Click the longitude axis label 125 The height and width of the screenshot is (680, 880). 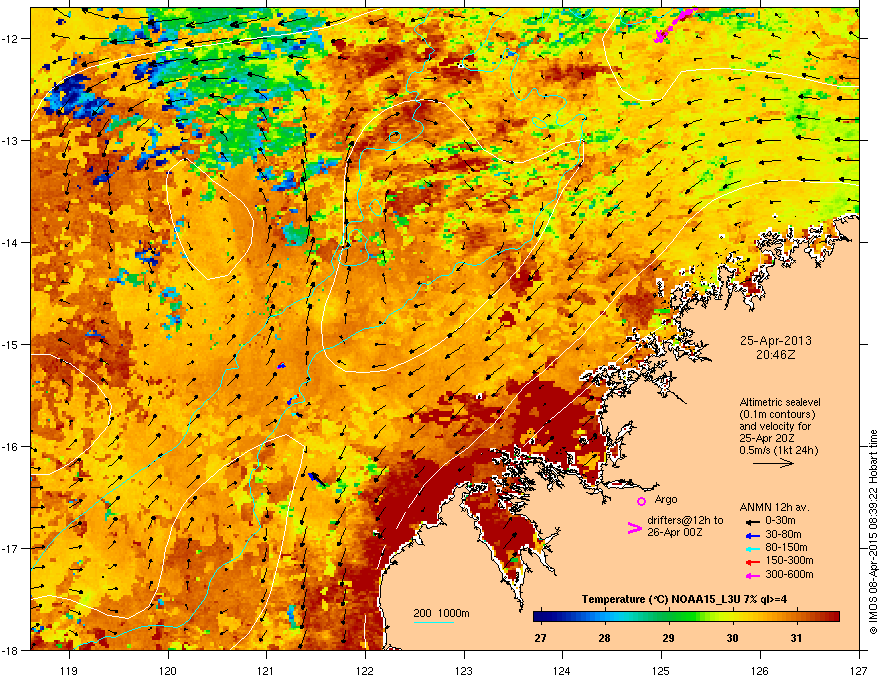coord(661,670)
